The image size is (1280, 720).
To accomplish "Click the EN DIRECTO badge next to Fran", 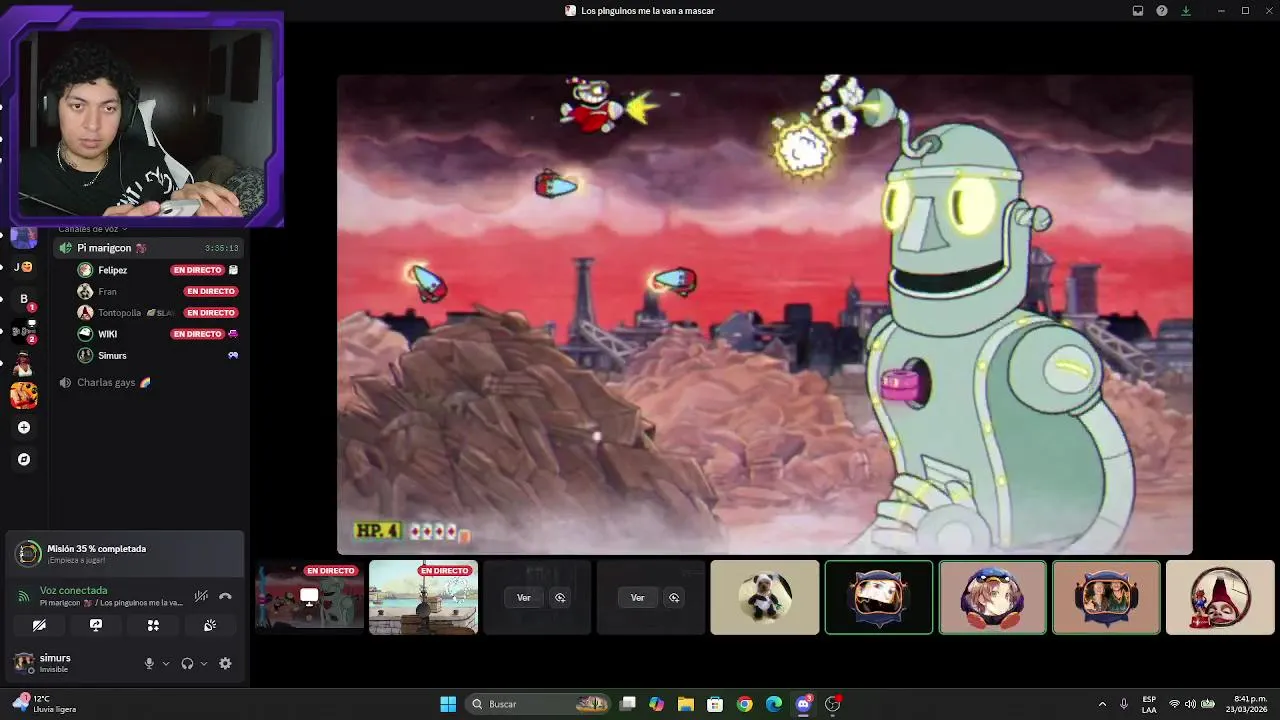I will (x=210, y=291).
